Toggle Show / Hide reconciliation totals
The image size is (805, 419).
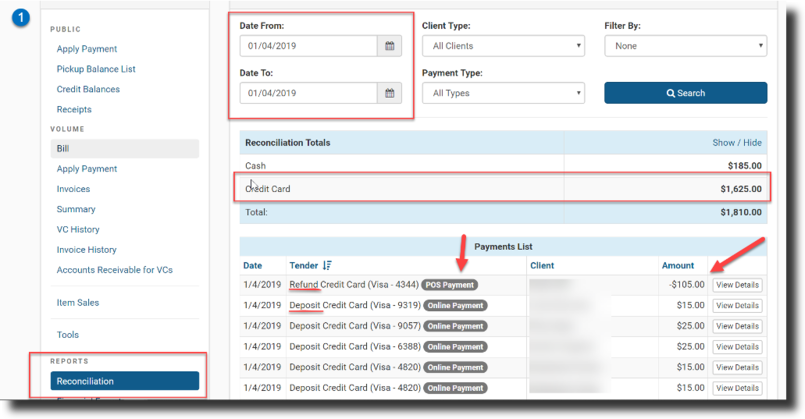(736, 143)
